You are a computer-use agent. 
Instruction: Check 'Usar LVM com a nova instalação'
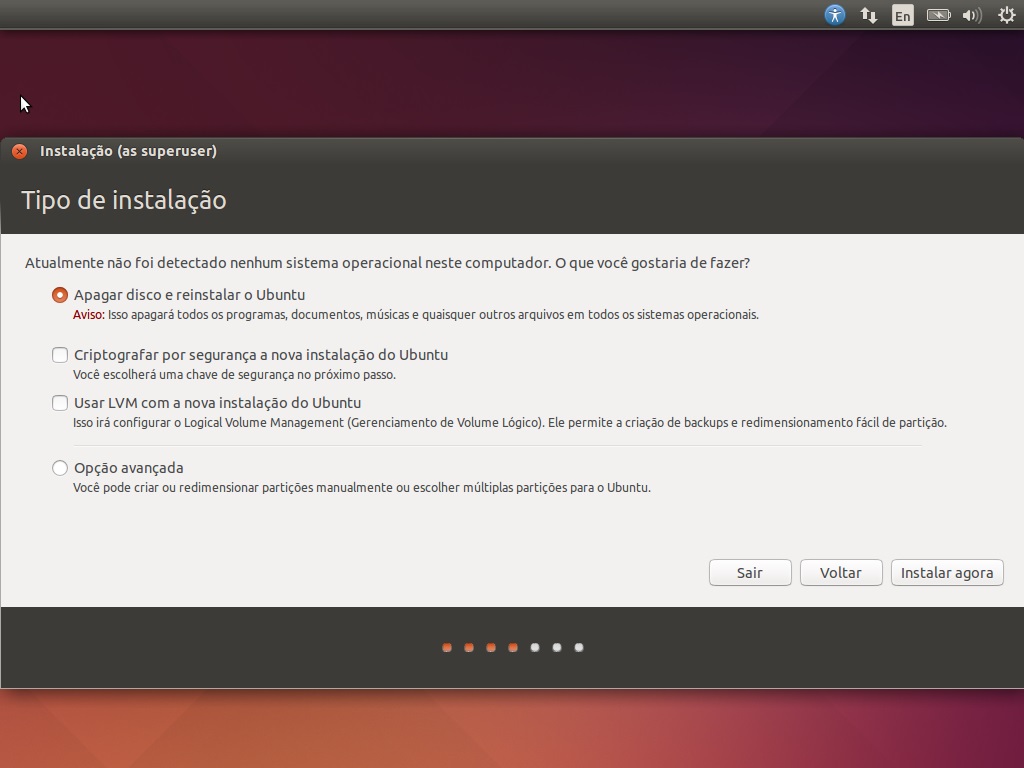[x=60, y=403]
